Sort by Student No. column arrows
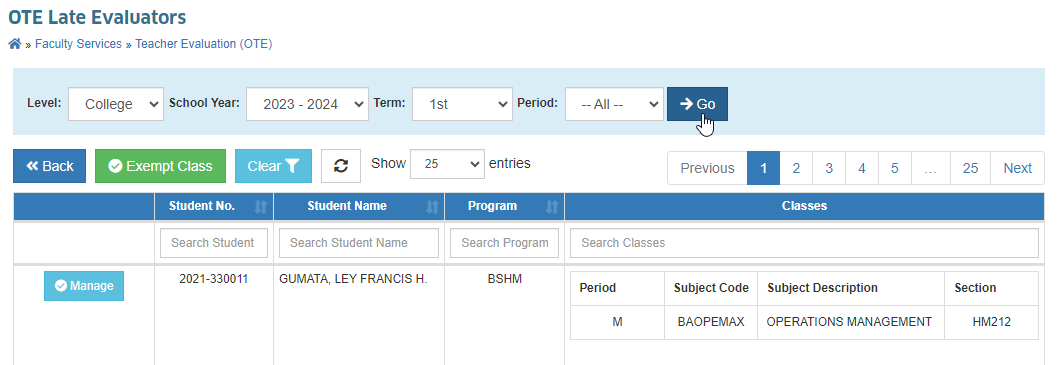 tap(261, 207)
